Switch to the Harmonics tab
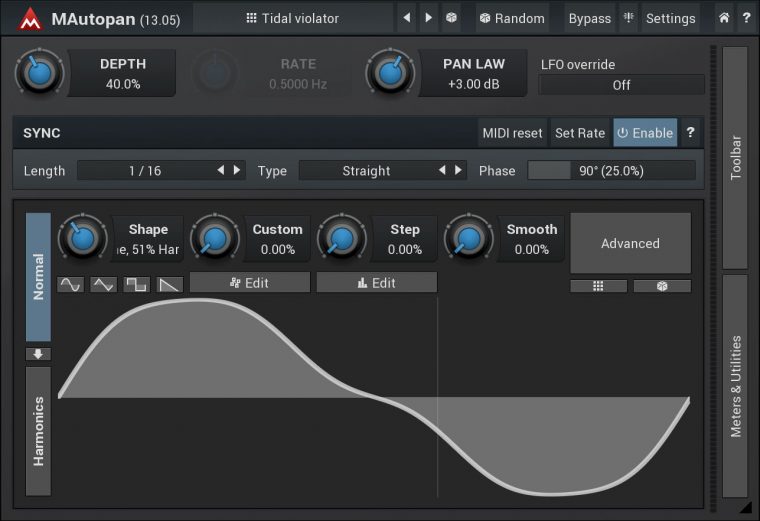The height and width of the screenshot is (521, 760). coord(39,431)
